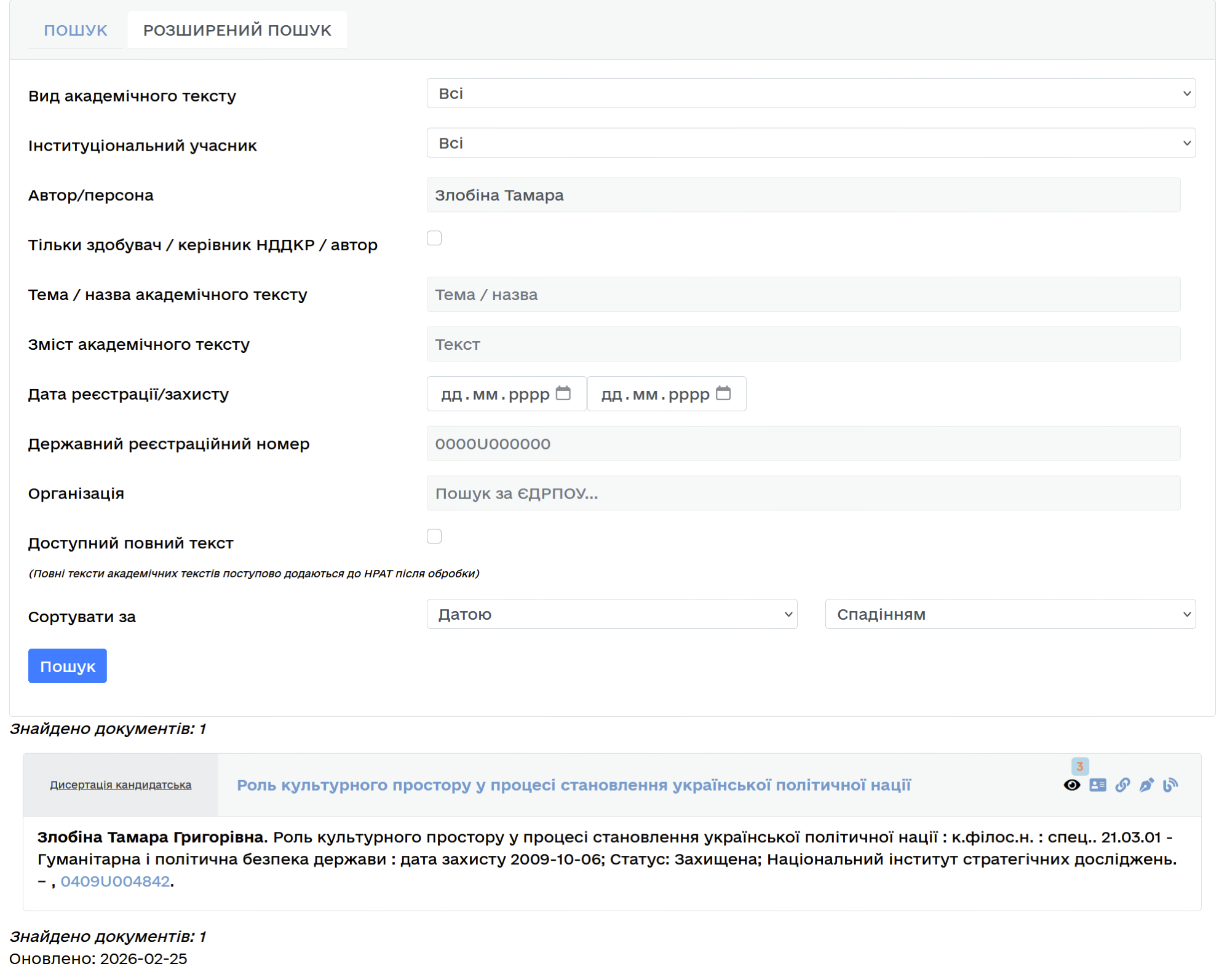Image resolution: width=1230 pixels, height=980 pixels.
Task: Expand 'Вид академічного тексту' dropdown
Action: click(x=811, y=93)
